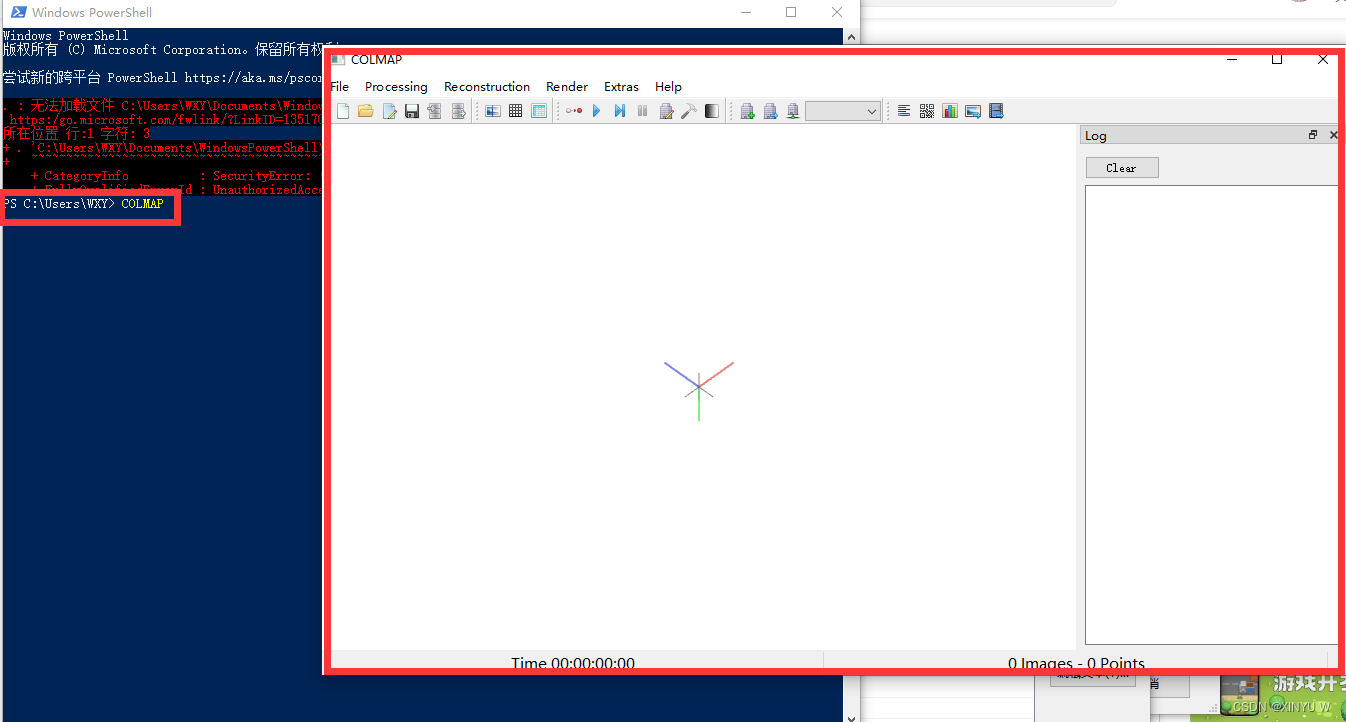Image resolution: width=1346 pixels, height=722 pixels.
Task: Open the Reconstruction menu
Action: click(487, 87)
